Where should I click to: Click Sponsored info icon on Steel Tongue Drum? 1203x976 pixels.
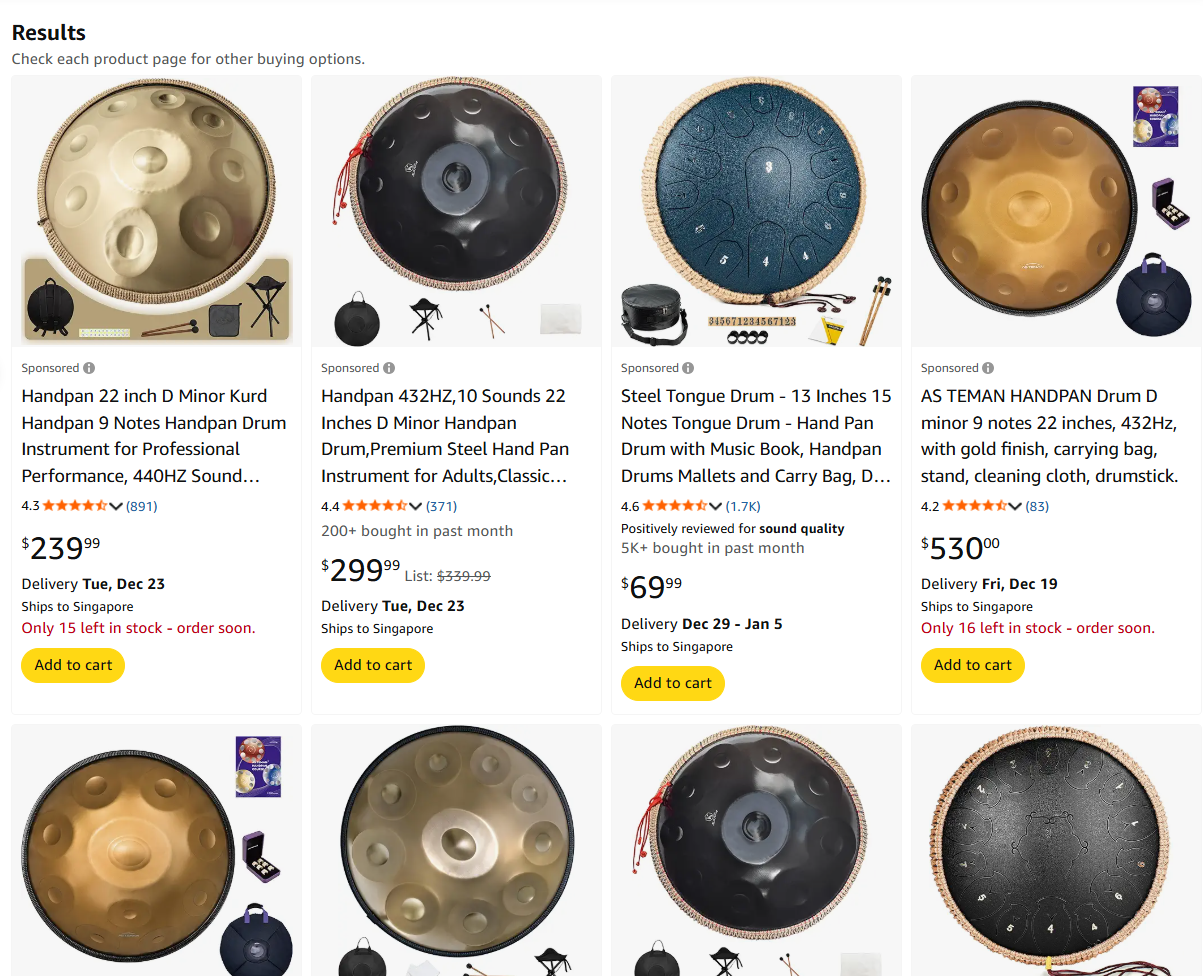pyautogui.click(x=689, y=368)
